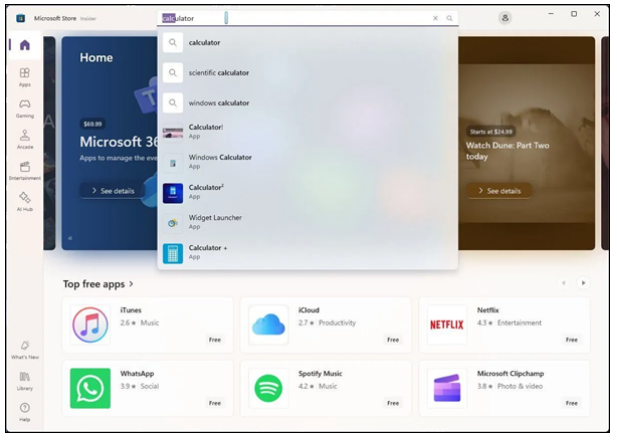Viewport: 617px width, 441px height.
Task: Click the Spotify Music title text
Action: (320, 374)
